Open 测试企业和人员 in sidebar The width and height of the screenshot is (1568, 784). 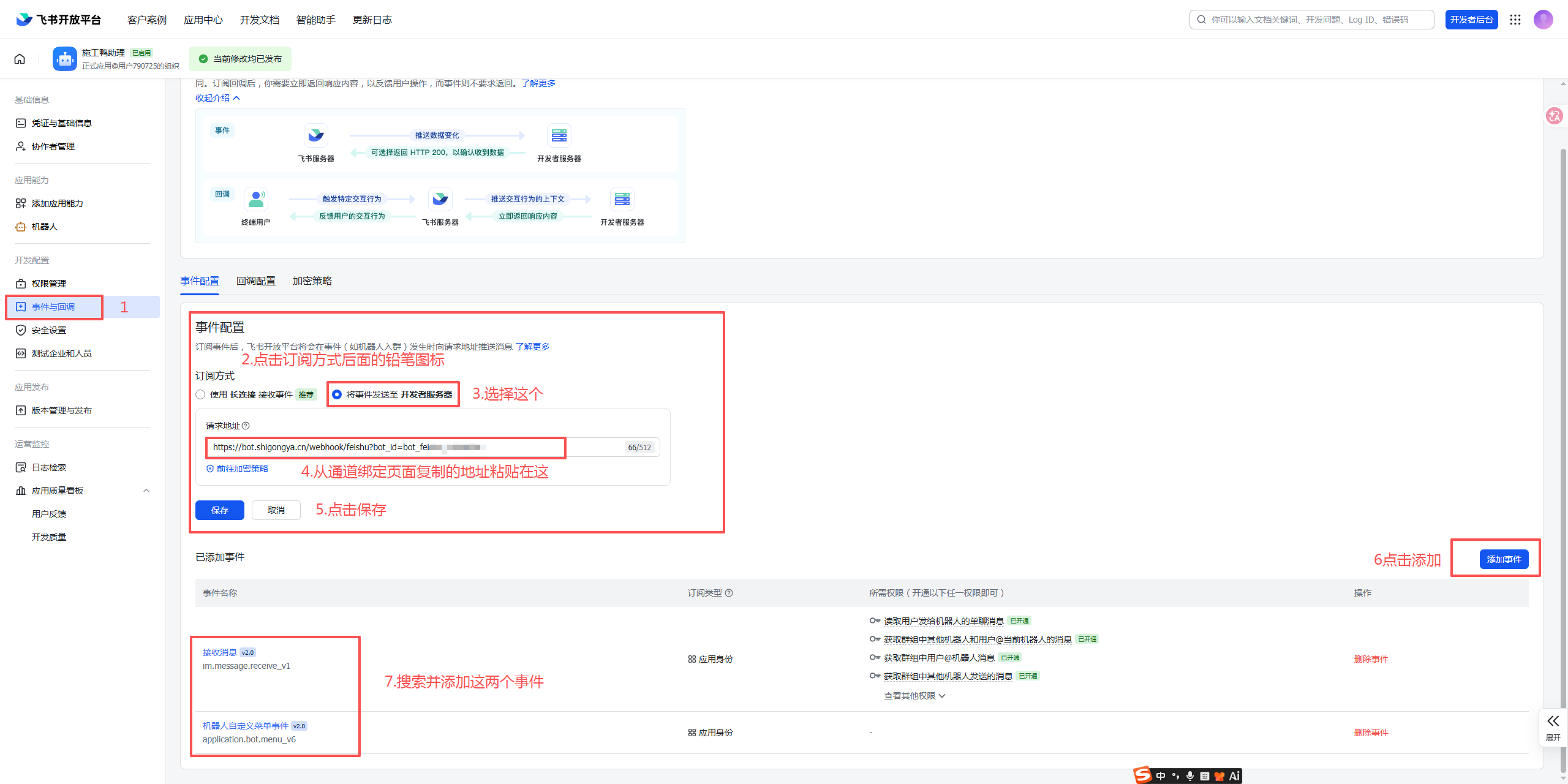62,353
